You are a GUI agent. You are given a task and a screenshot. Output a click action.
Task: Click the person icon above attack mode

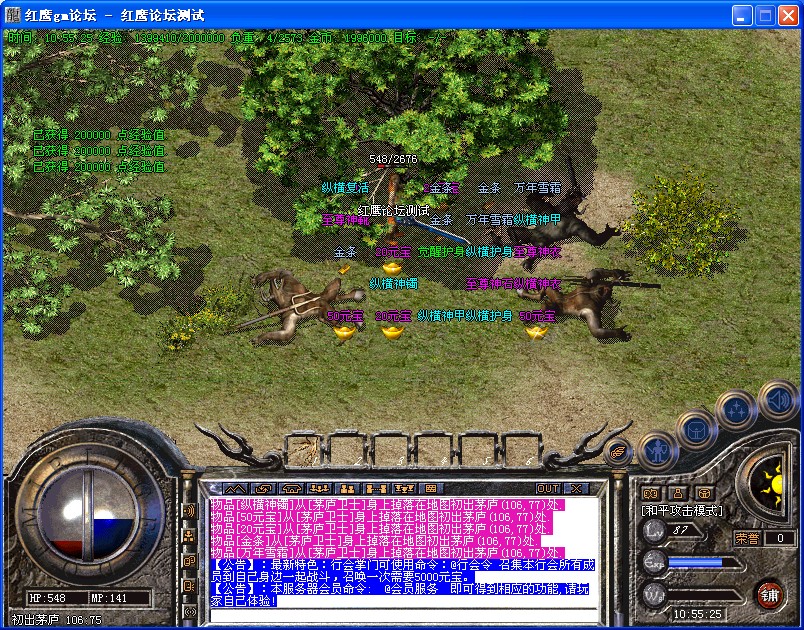click(x=678, y=494)
